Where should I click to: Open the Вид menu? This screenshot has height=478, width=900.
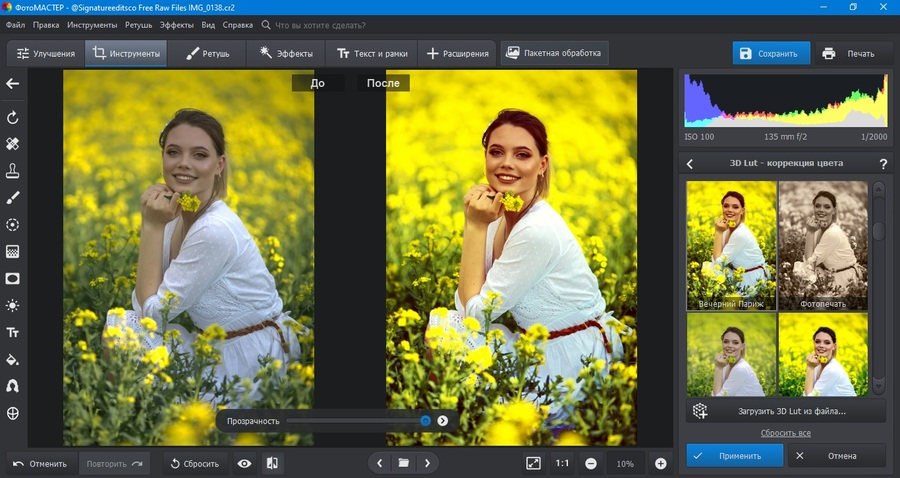[x=208, y=25]
